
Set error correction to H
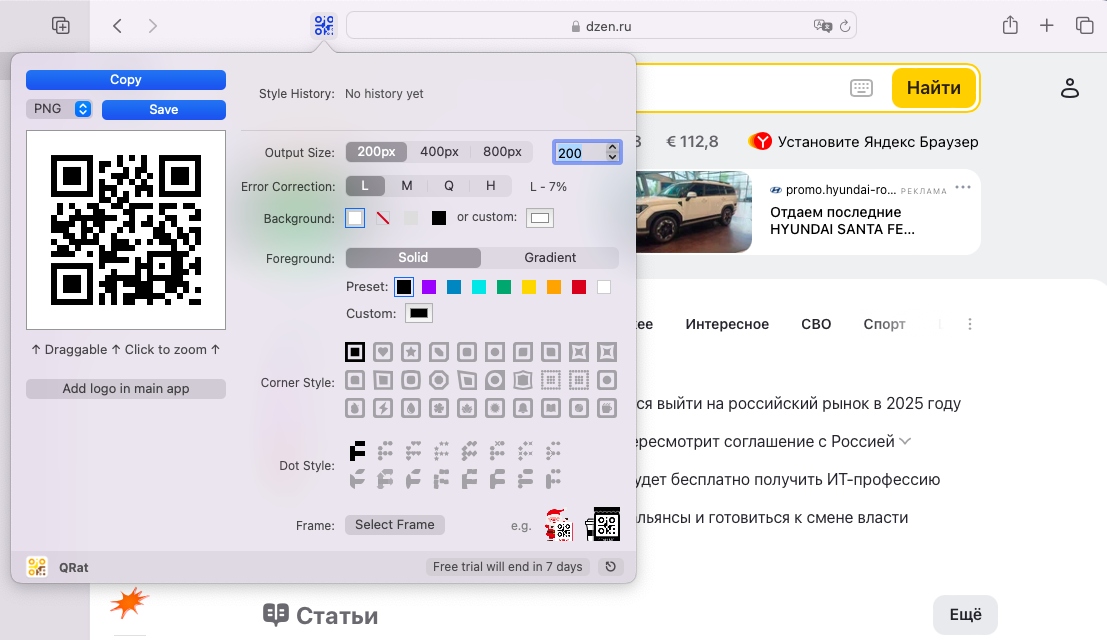click(491, 186)
